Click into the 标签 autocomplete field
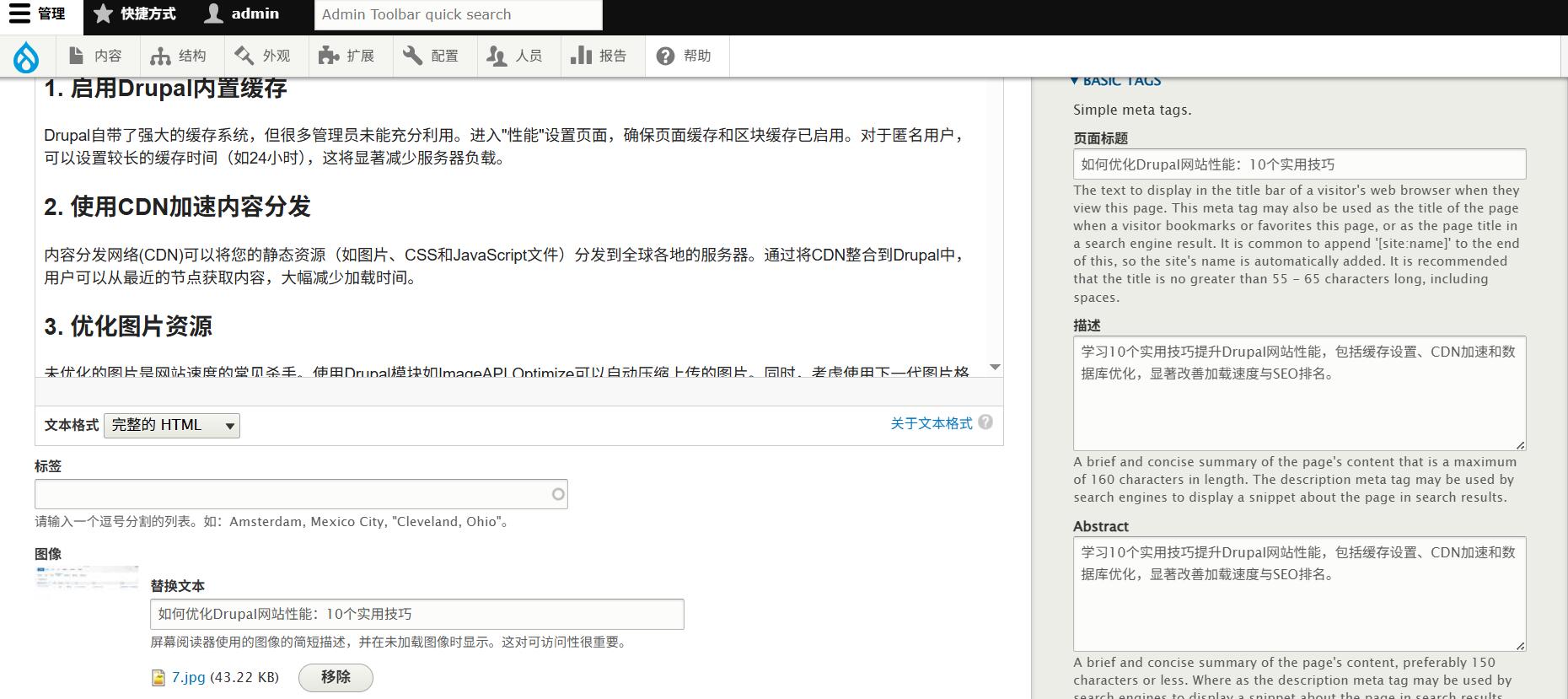 pos(301,494)
